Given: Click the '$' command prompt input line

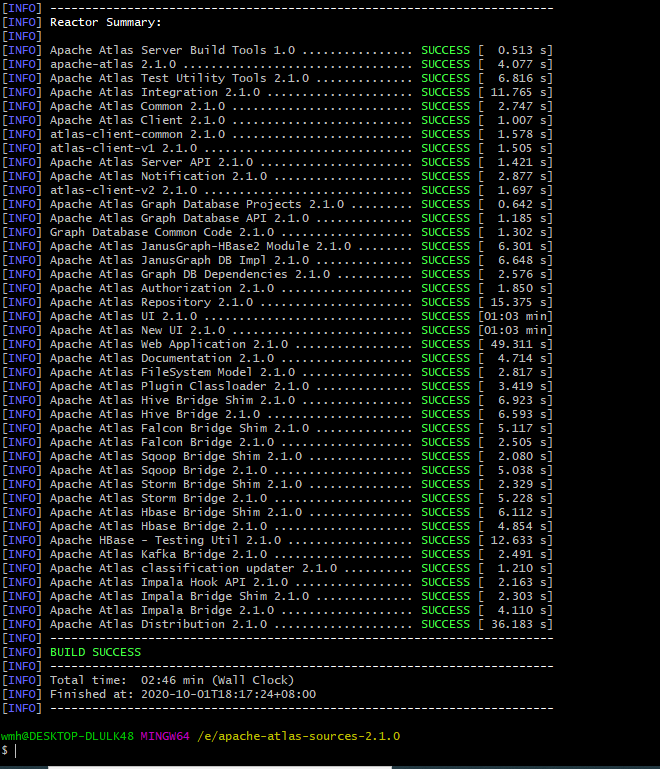Looking at the screenshot, I should [10, 750].
